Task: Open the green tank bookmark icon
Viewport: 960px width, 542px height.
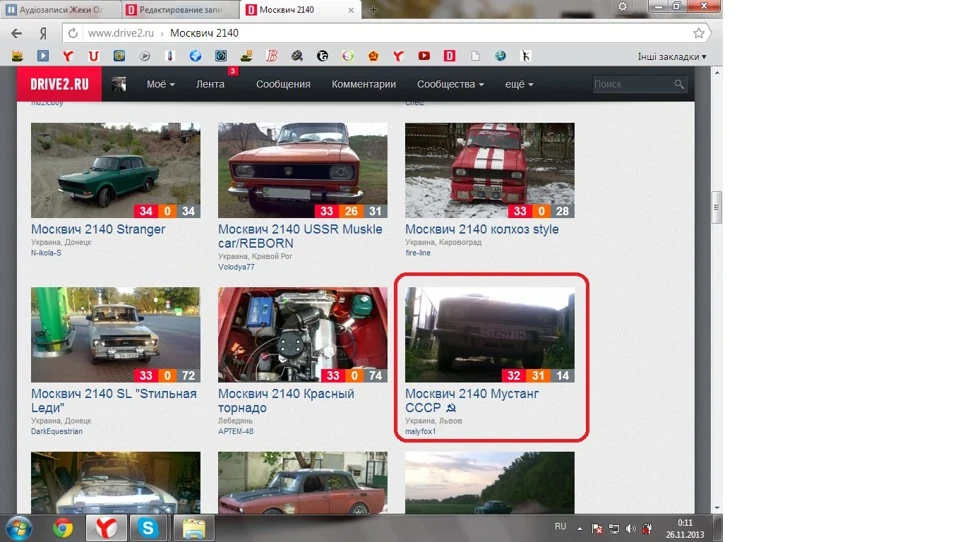Action: (246, 56)
